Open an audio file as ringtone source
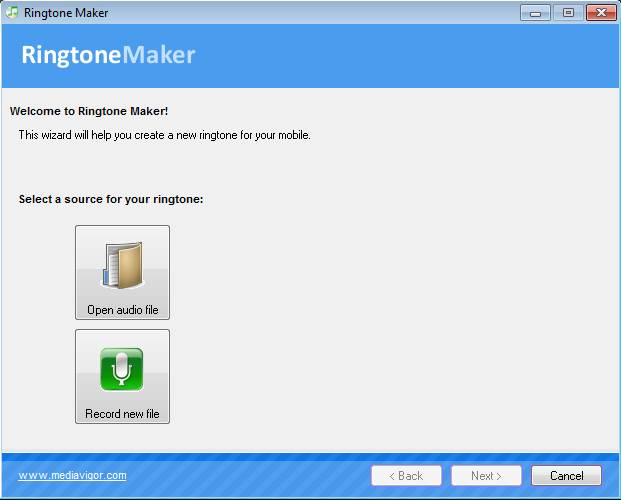 122,273
